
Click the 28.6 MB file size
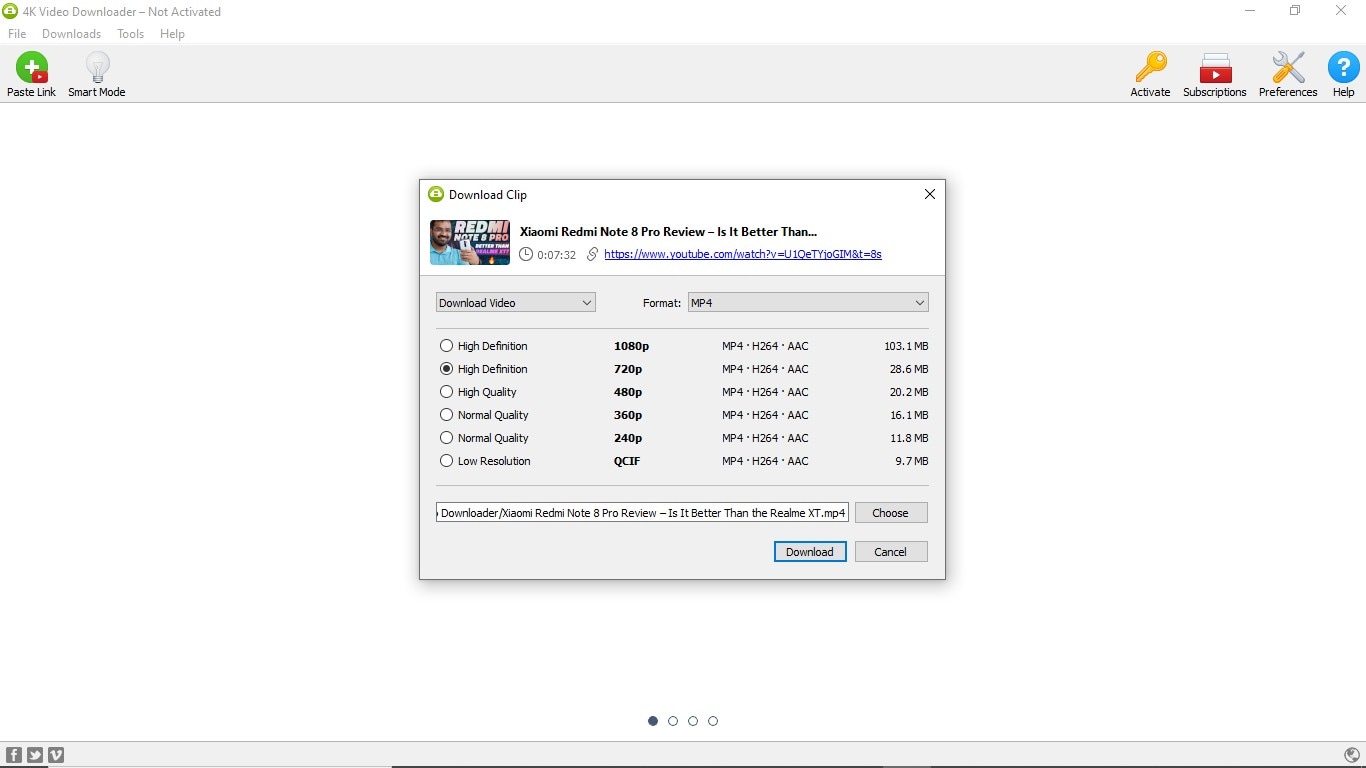point(909,369)
